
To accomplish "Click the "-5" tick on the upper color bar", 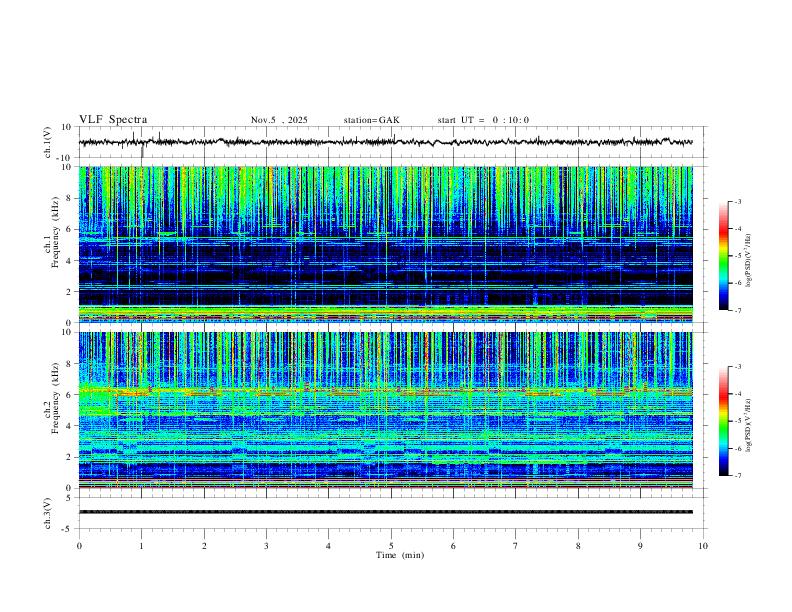I will 737,256.
